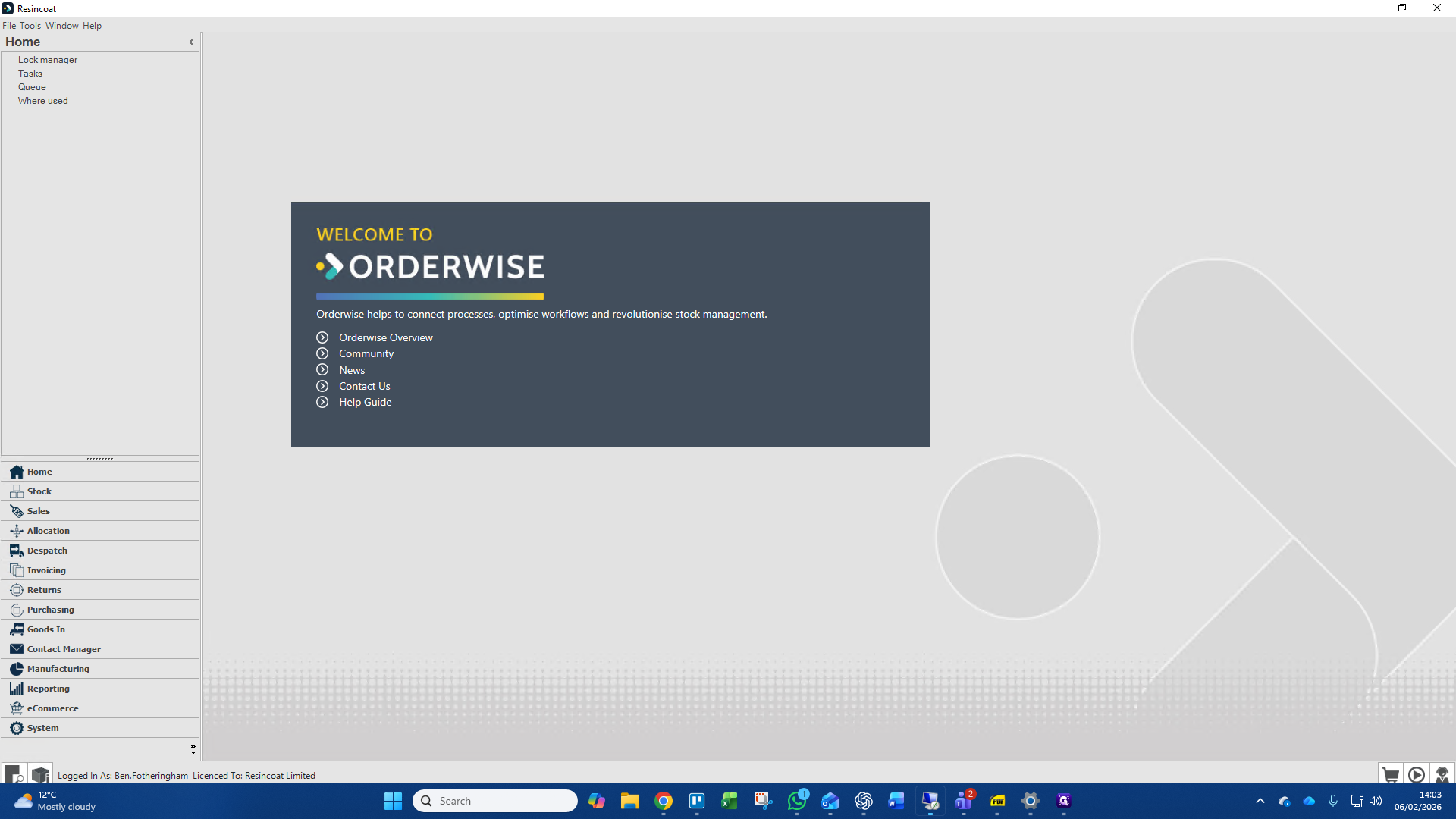Viewport: 1456px width, 819px height.
Task: Open the Tools menu
Action: pyautogui.click(x=30, y=26)
